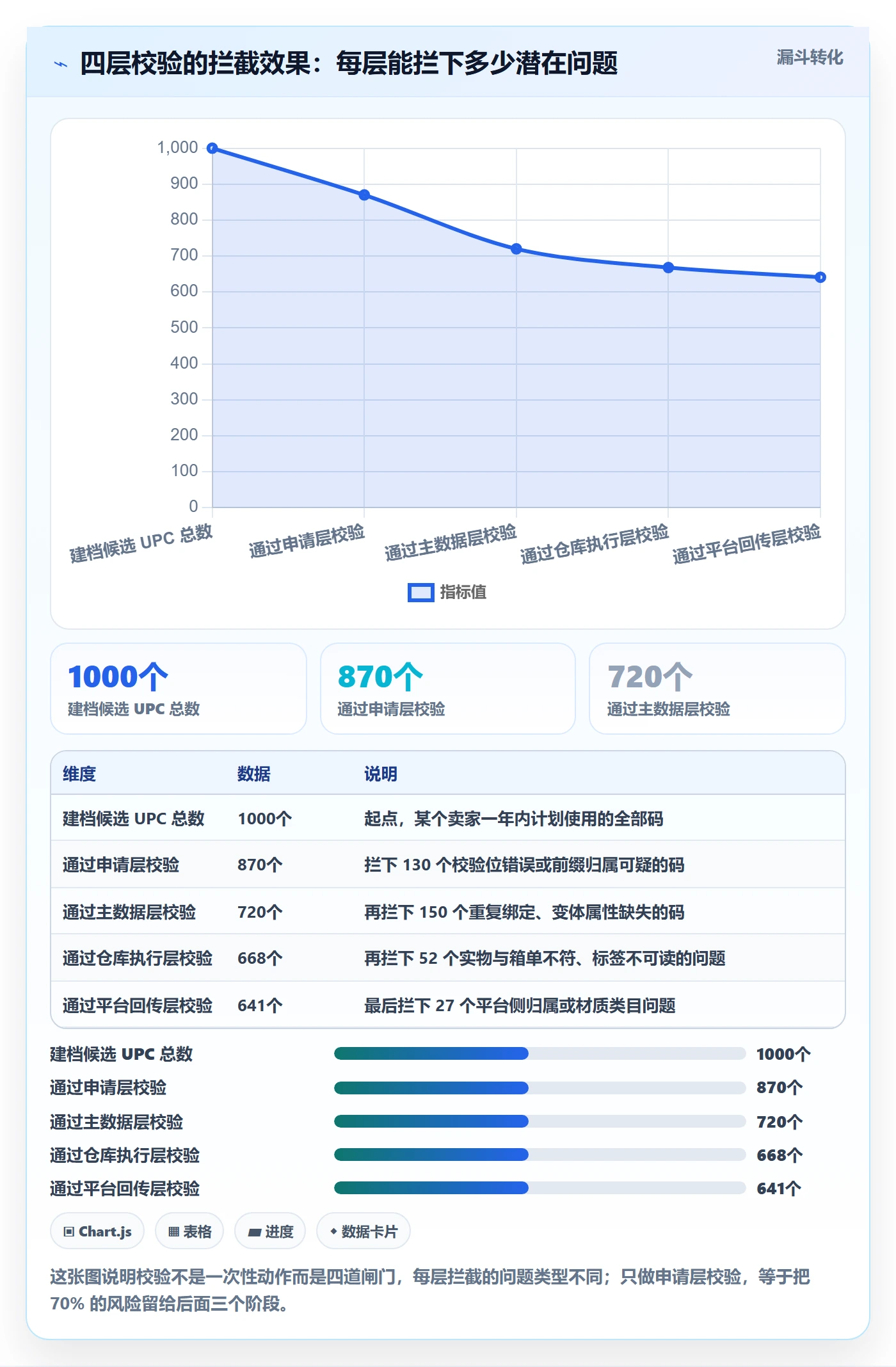Click the grid icon in 表格 chip
The height and width of the screenshot is (1367, 896).
tap(173, 1232)
